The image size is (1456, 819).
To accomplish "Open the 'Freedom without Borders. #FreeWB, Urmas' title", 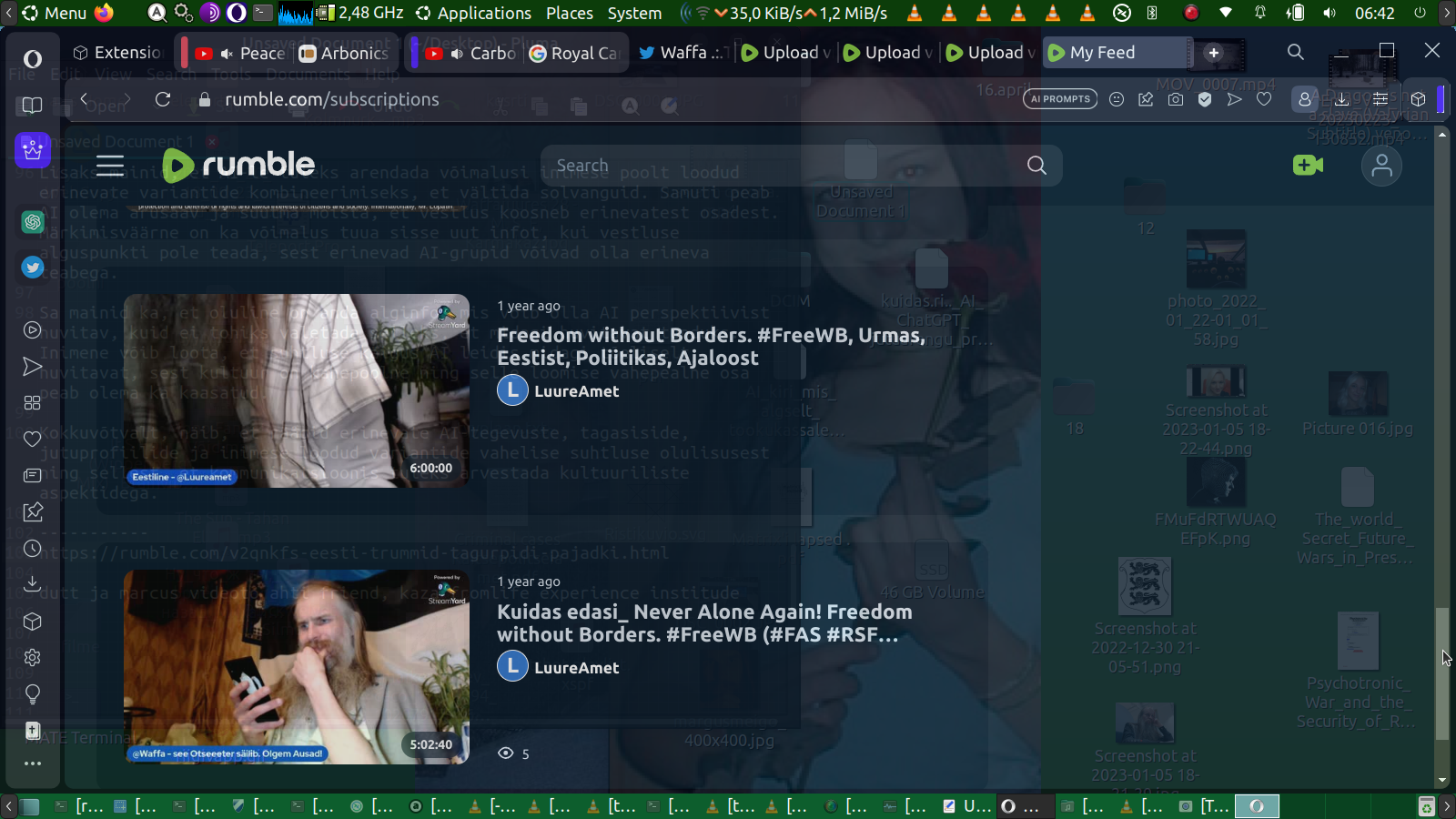I will [x=711, y=347].
